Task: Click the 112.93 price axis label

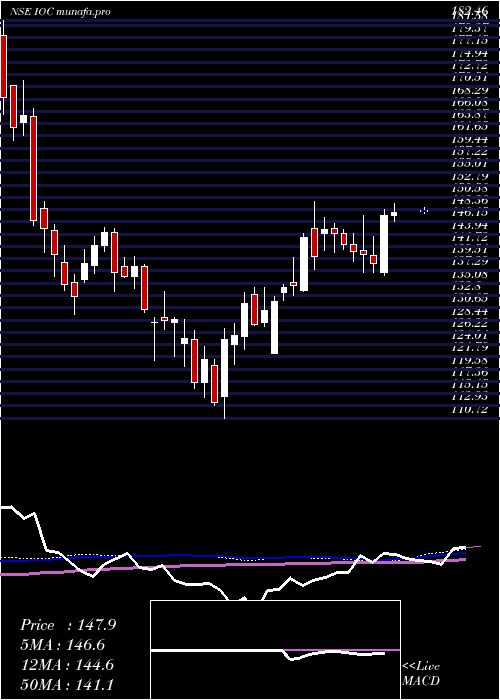Action: (x=469, y=398)
